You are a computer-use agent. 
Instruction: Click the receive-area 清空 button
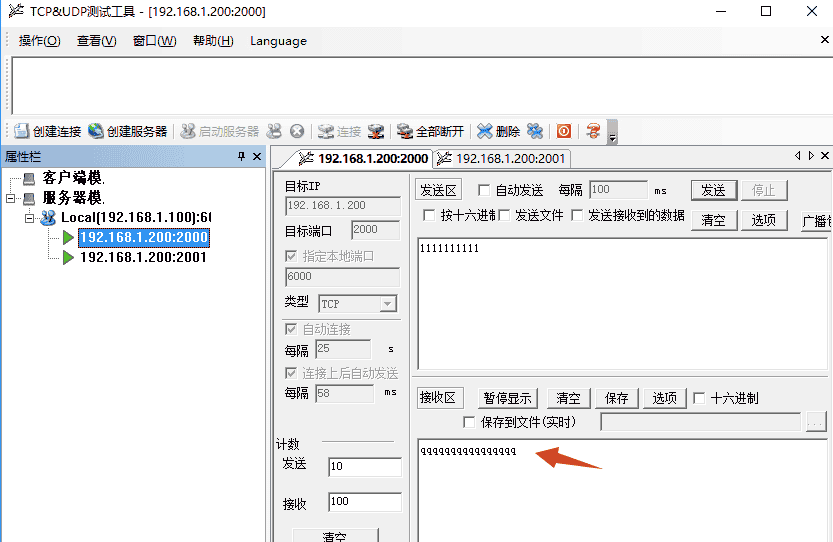(568, 398)
